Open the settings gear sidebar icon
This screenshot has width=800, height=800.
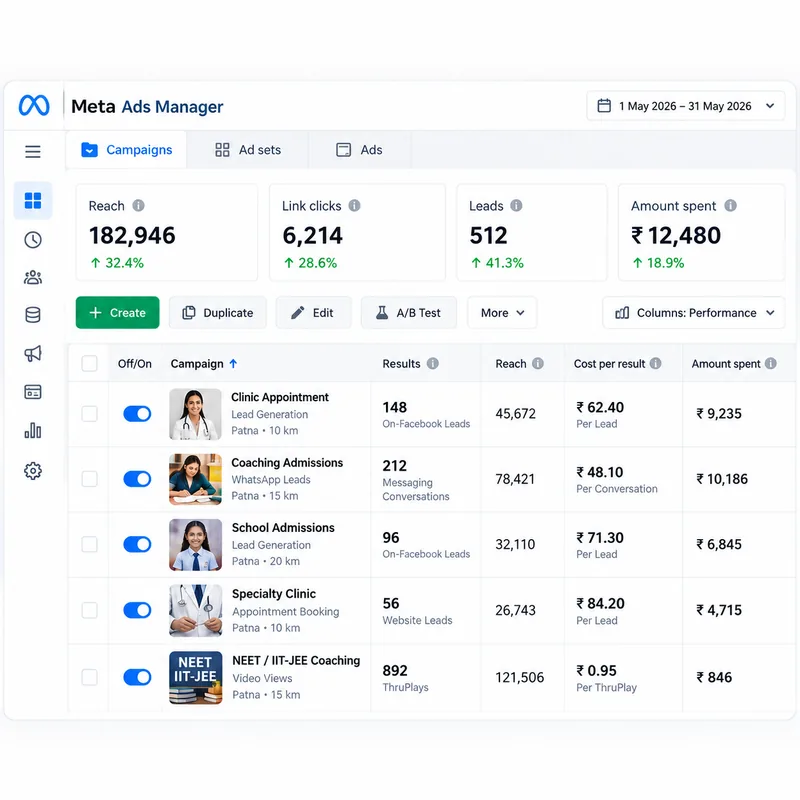pos(33,470)
